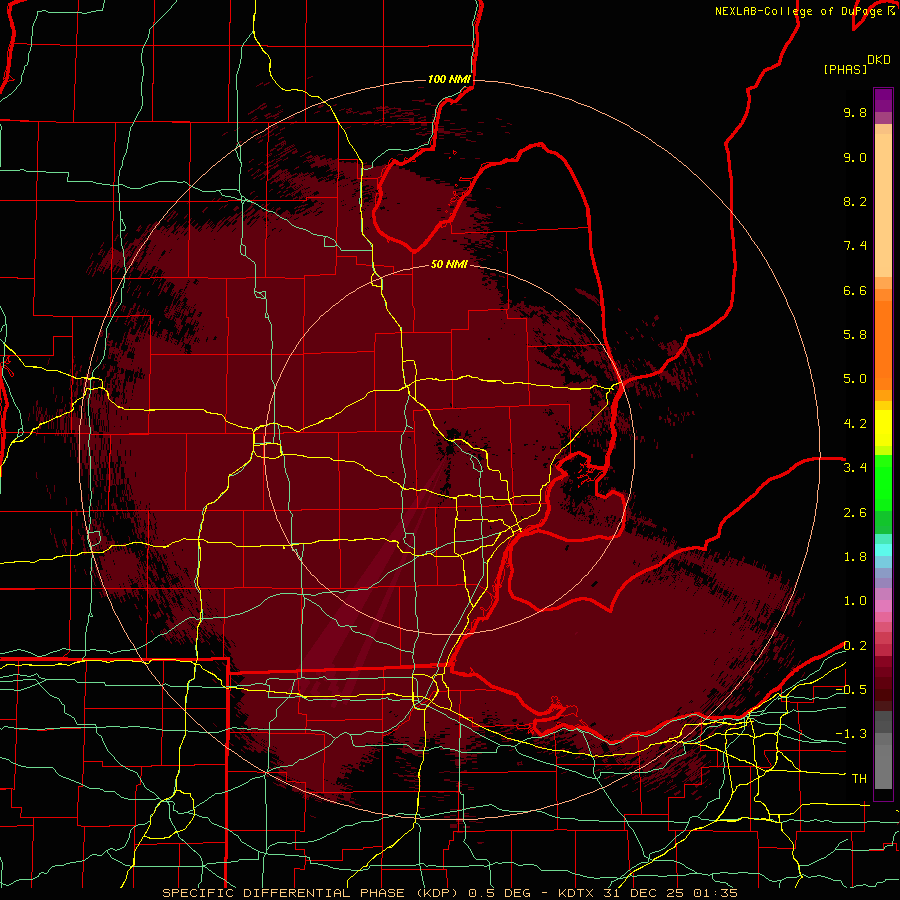Click the 7.4 legend value
Screen dimensions: 900x900
click(x=855, y=246)
